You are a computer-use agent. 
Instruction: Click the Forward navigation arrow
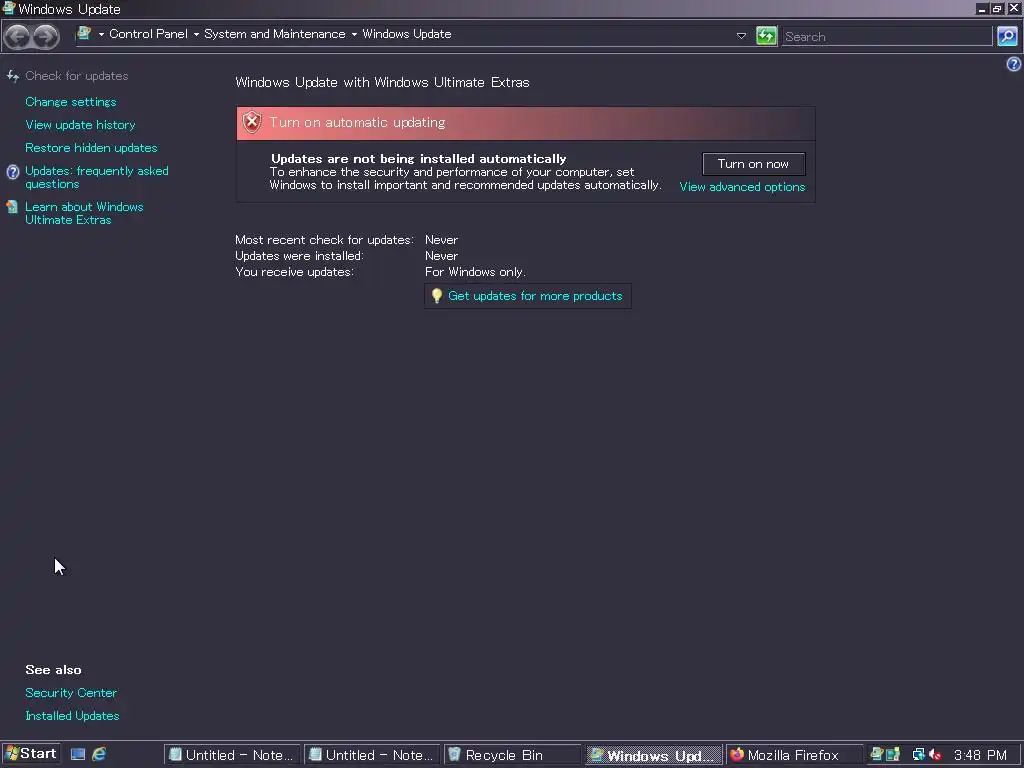(x=45, y=37)
